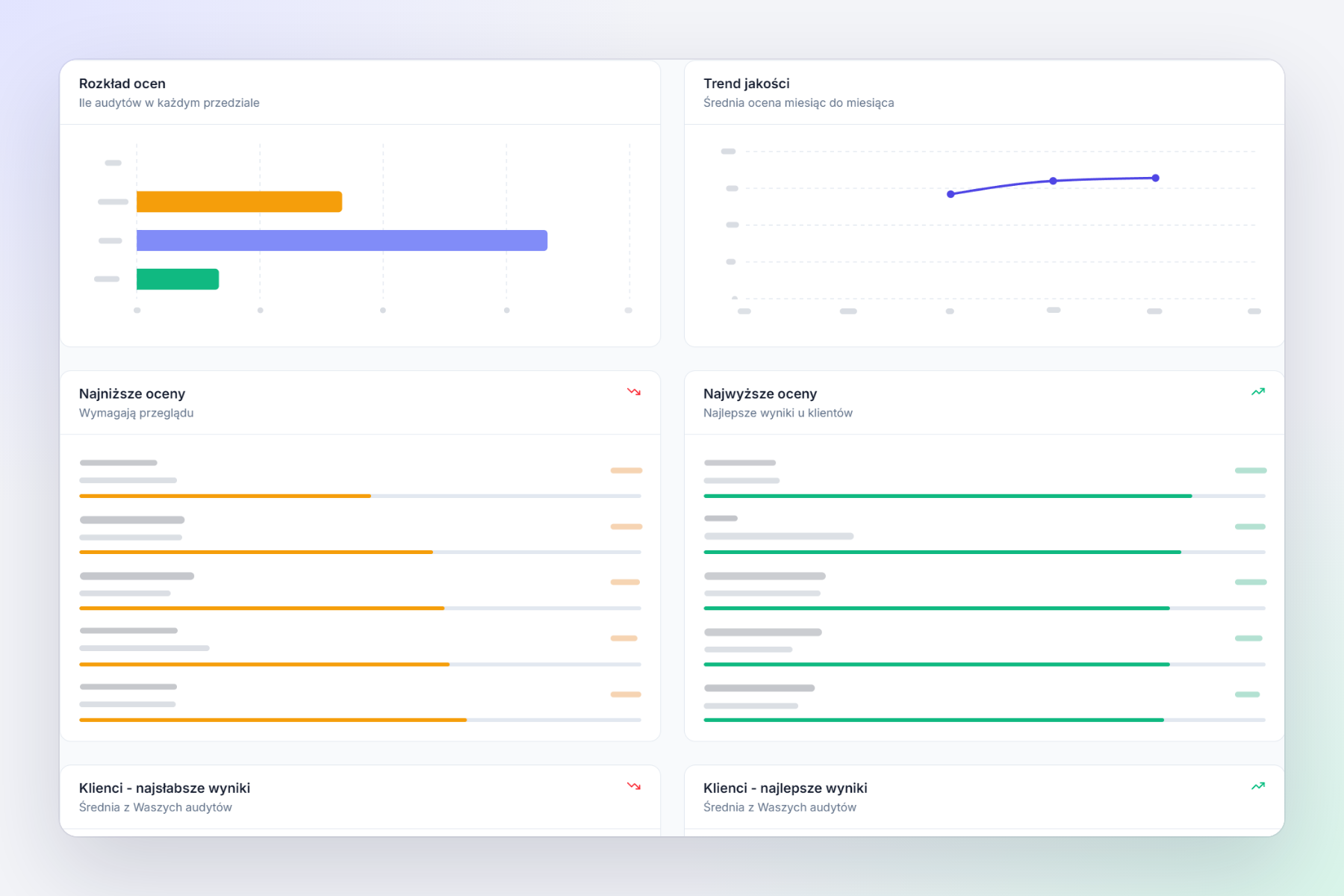Click the "Klienci - najsłabsze wyniki" heading

tap(165, 788)
